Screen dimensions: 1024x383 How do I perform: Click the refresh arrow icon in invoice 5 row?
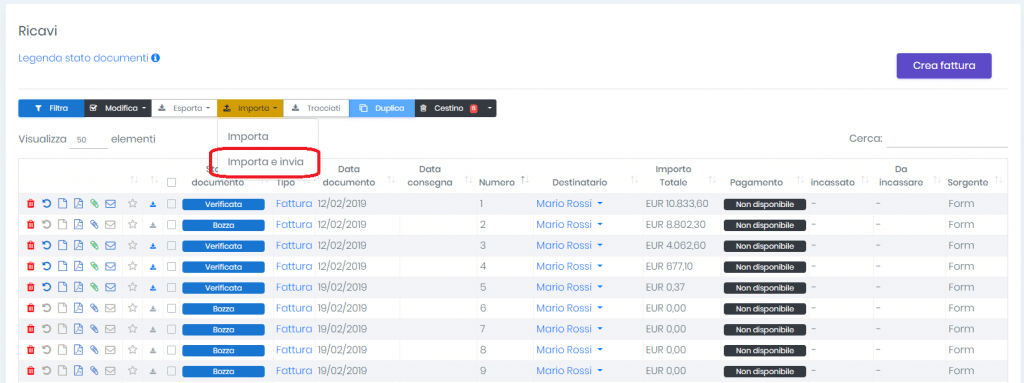[x=46, y=287]
